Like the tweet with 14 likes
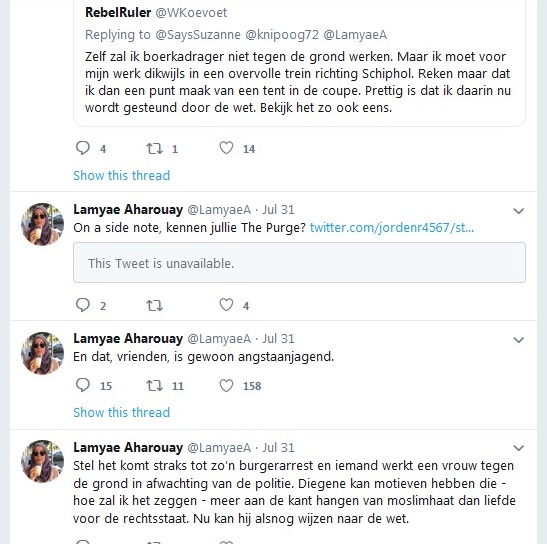Viewport: 547px width, 544px height. click(226, 148)
